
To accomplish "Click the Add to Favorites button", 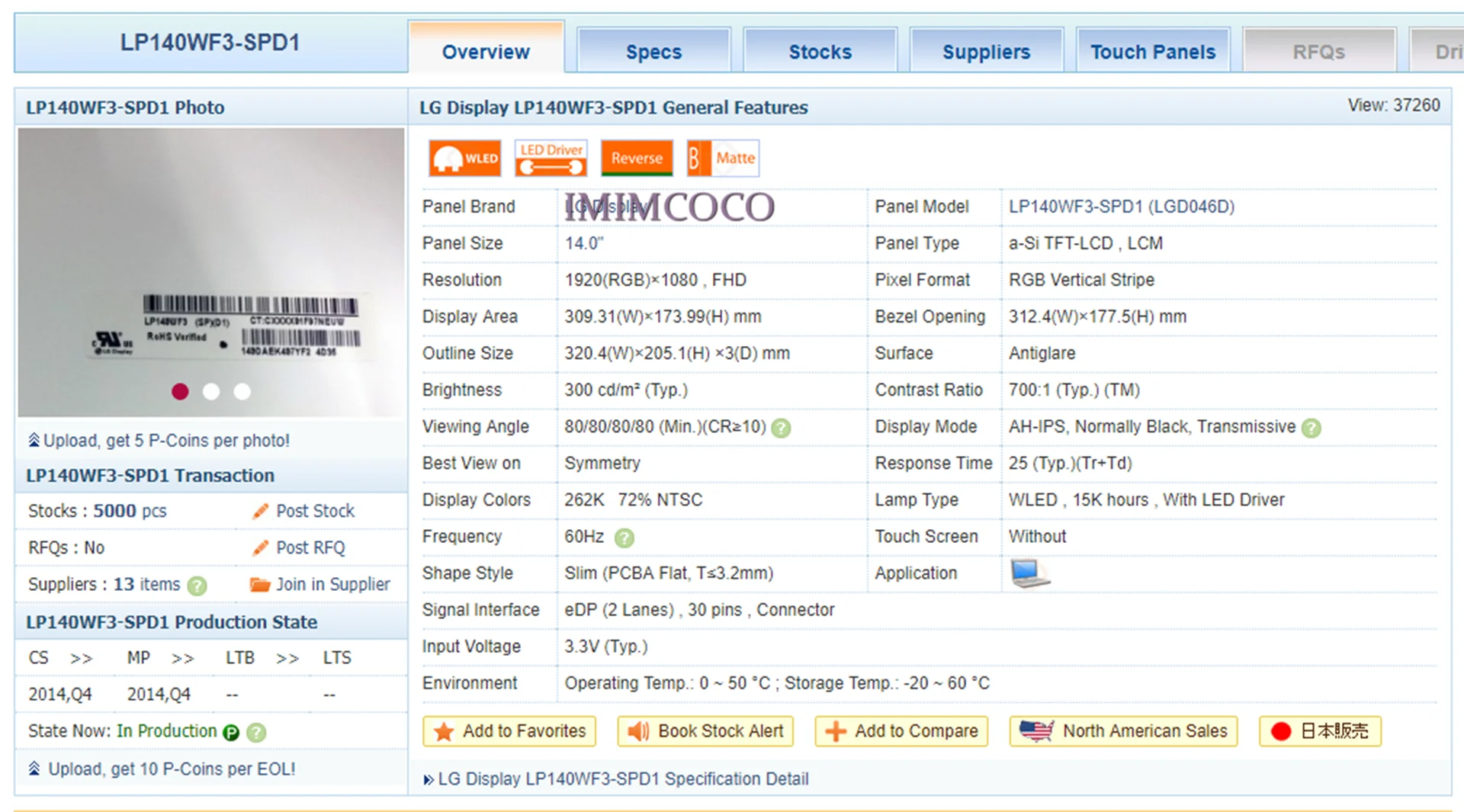I will click(509, 731).
